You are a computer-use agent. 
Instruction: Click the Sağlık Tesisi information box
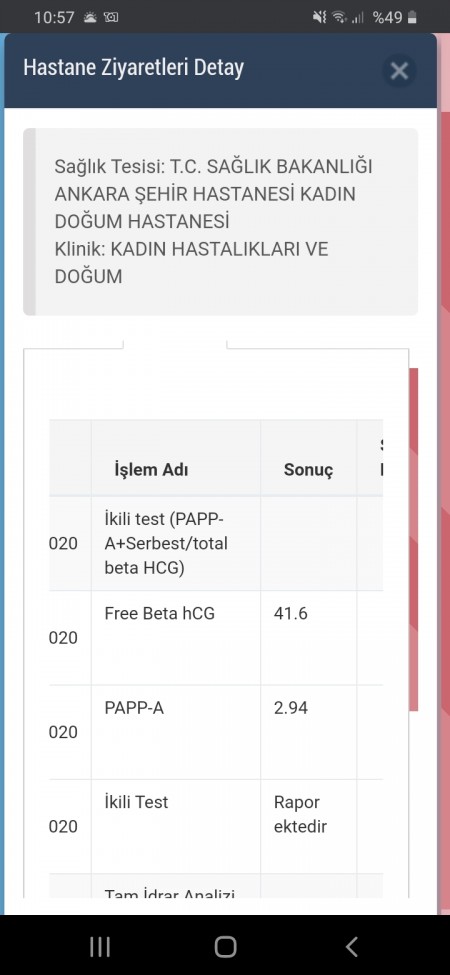pos(221,221)
